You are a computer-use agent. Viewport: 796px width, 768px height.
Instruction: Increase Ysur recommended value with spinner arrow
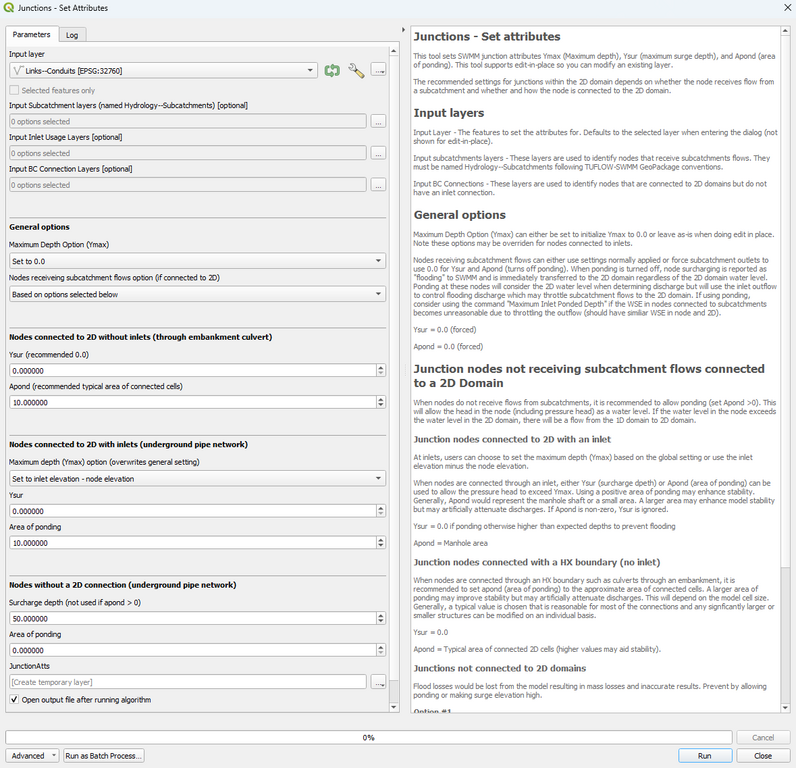[x=380, y=367]
